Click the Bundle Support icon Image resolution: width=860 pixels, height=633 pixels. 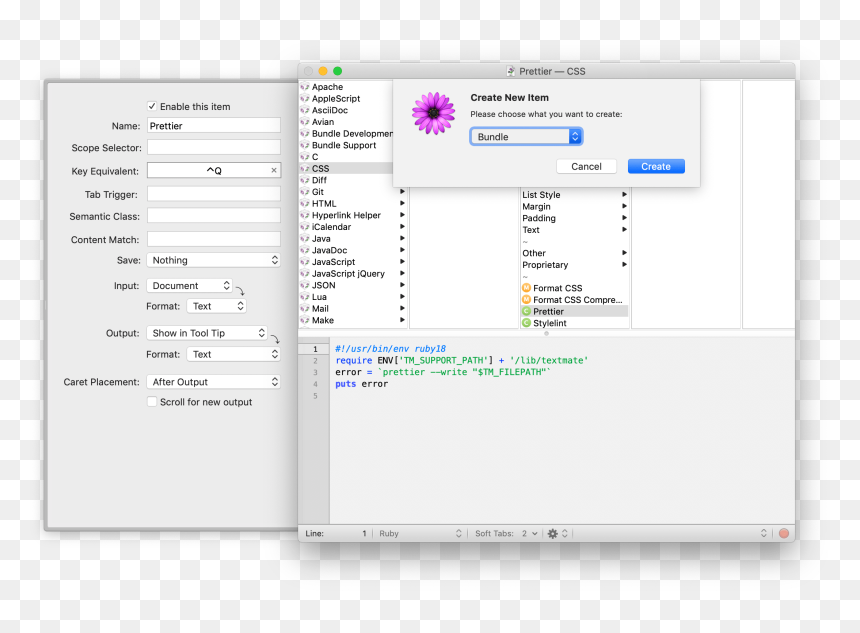[305, 145]
